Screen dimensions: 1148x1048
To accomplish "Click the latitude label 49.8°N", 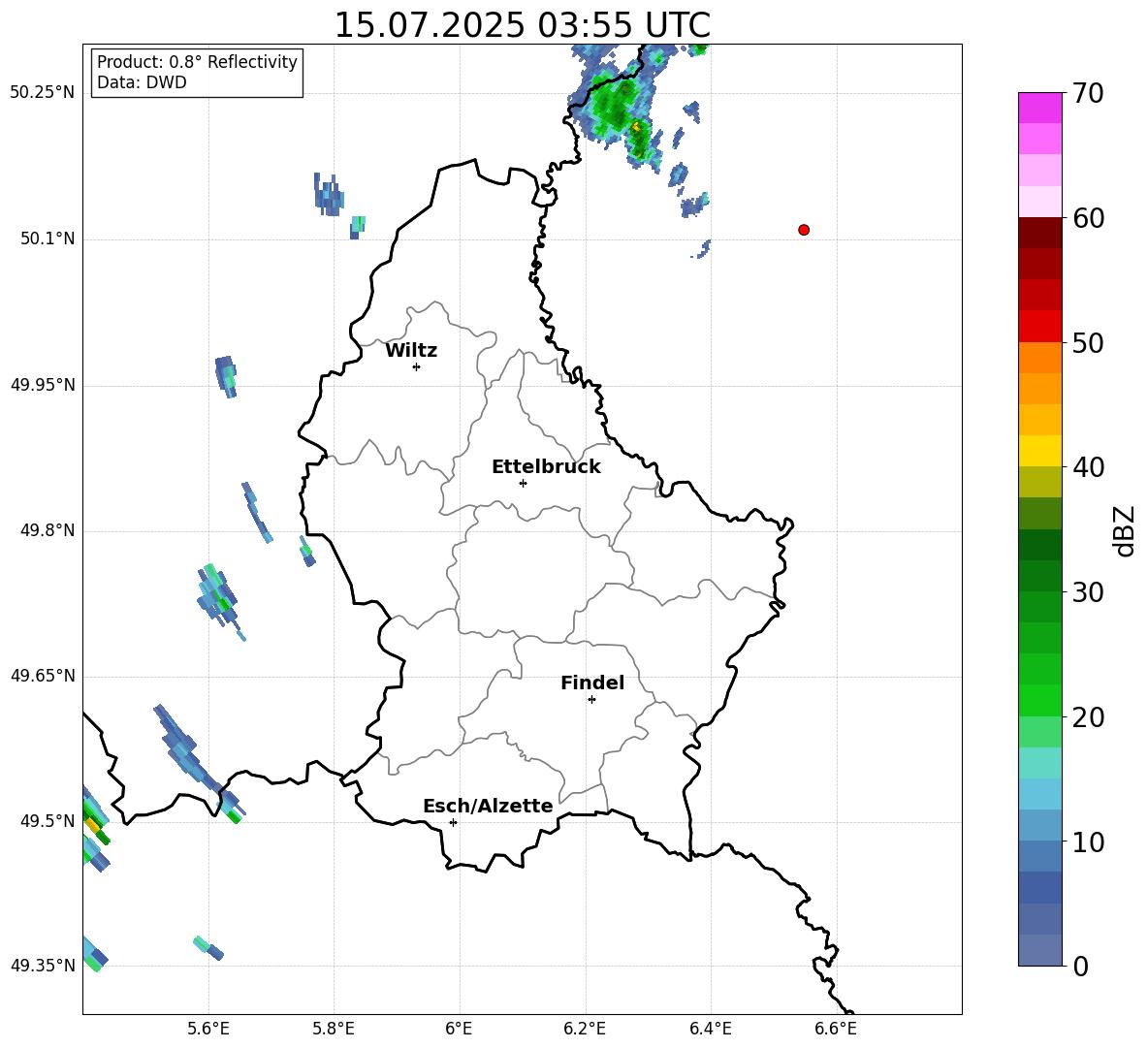I will tap(48, 530).
